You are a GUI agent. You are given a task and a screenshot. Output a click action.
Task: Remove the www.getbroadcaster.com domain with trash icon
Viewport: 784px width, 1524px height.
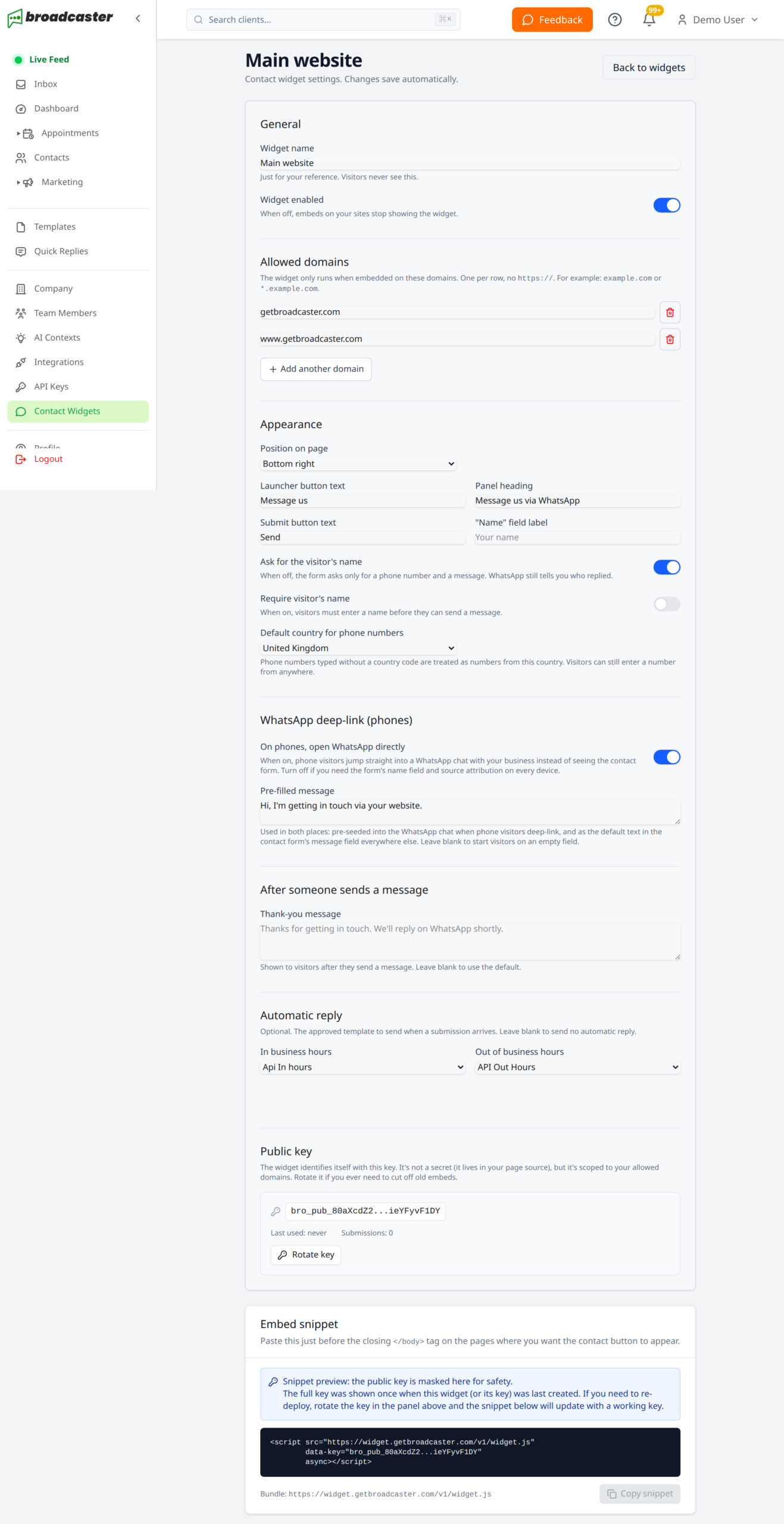(x=670, y=339)
